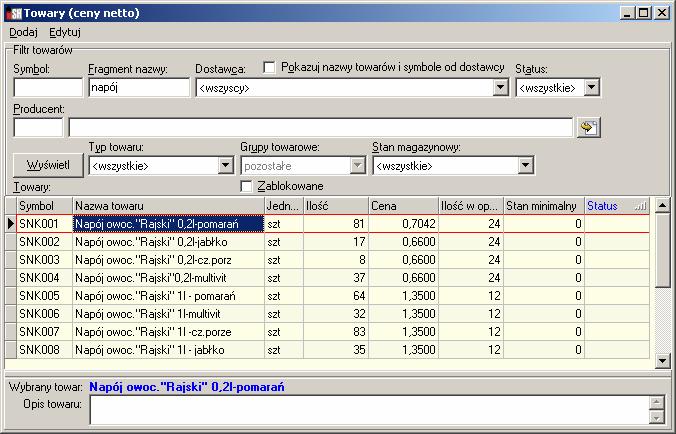
Task: Open the Dodaj menu
Action: [23, 32]
